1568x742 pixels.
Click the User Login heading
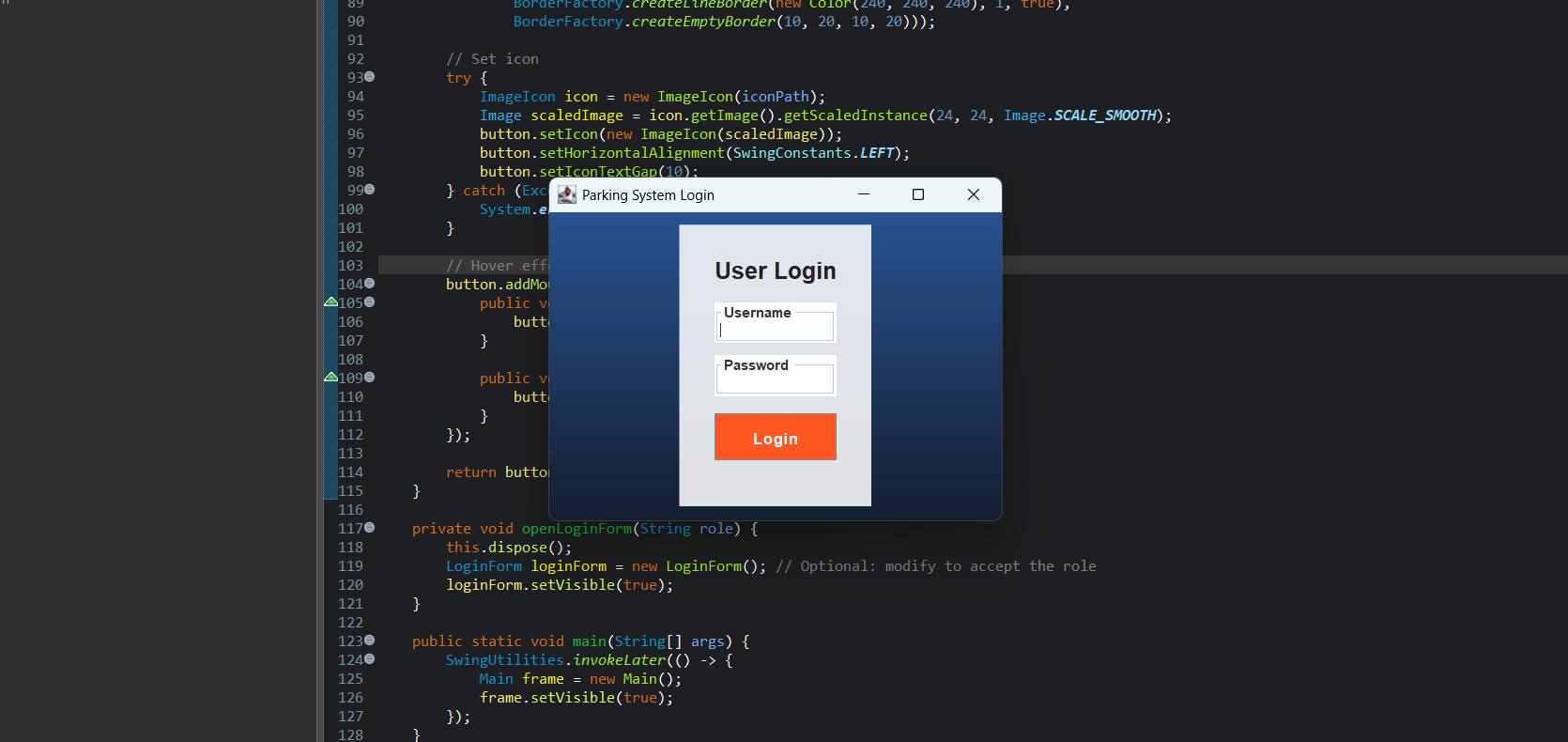776,271
